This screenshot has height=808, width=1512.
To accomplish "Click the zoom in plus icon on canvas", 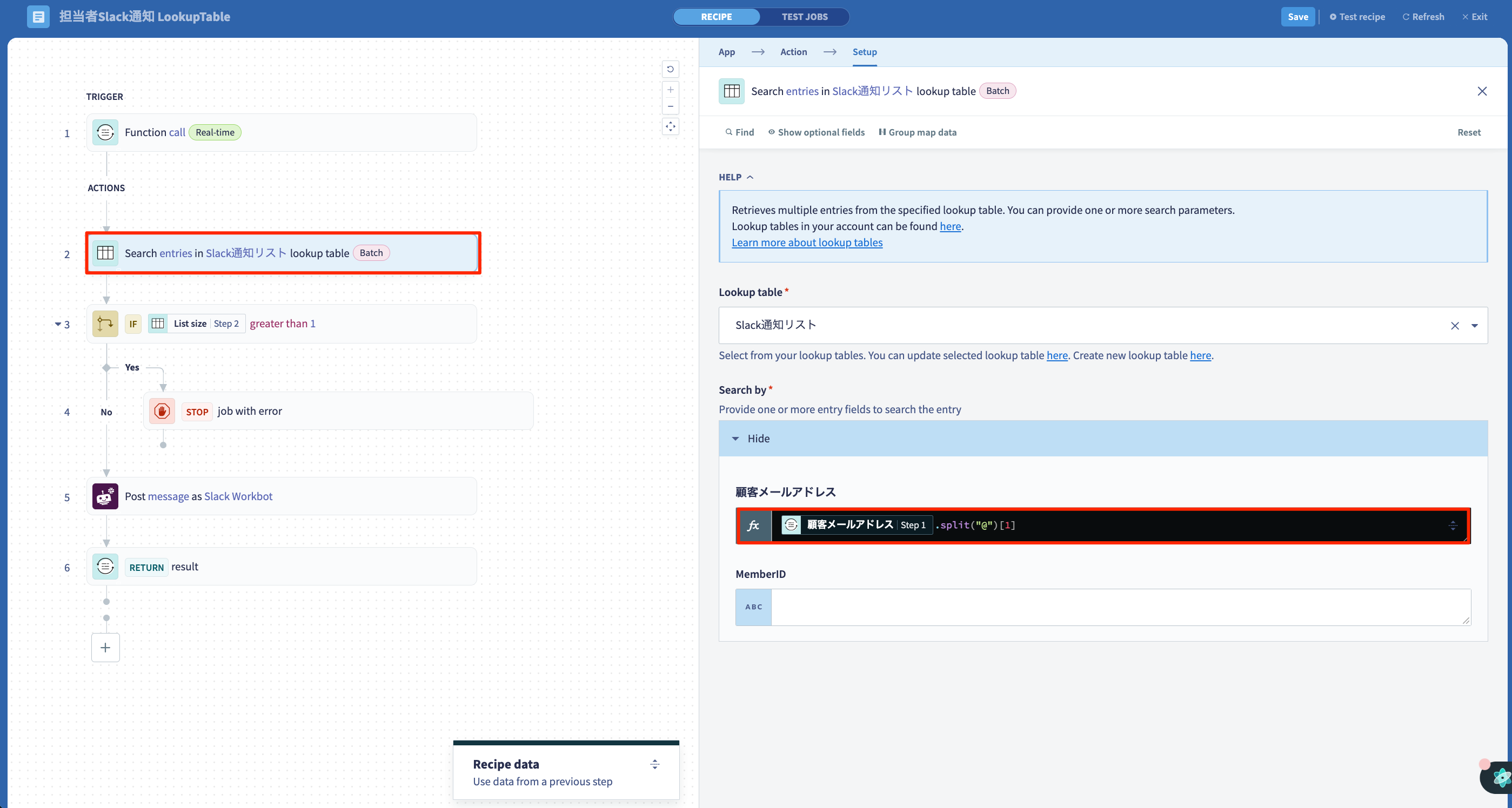I will coord(670,90).
